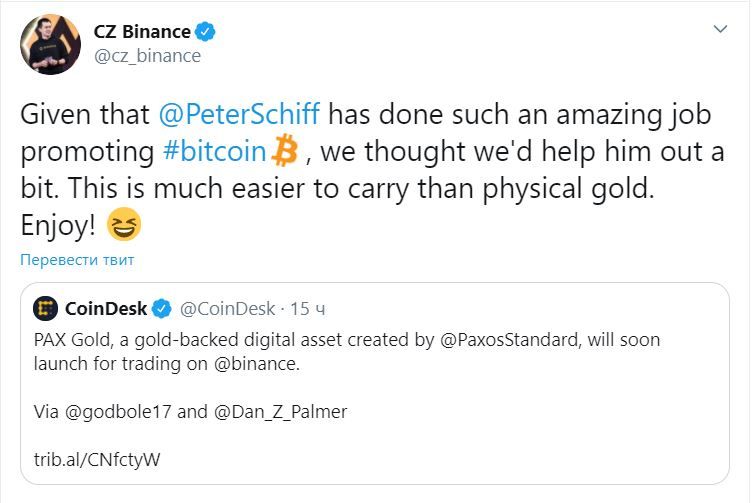Click the quoted tweet's 15 ч timestamp

[x=298, y=307]
